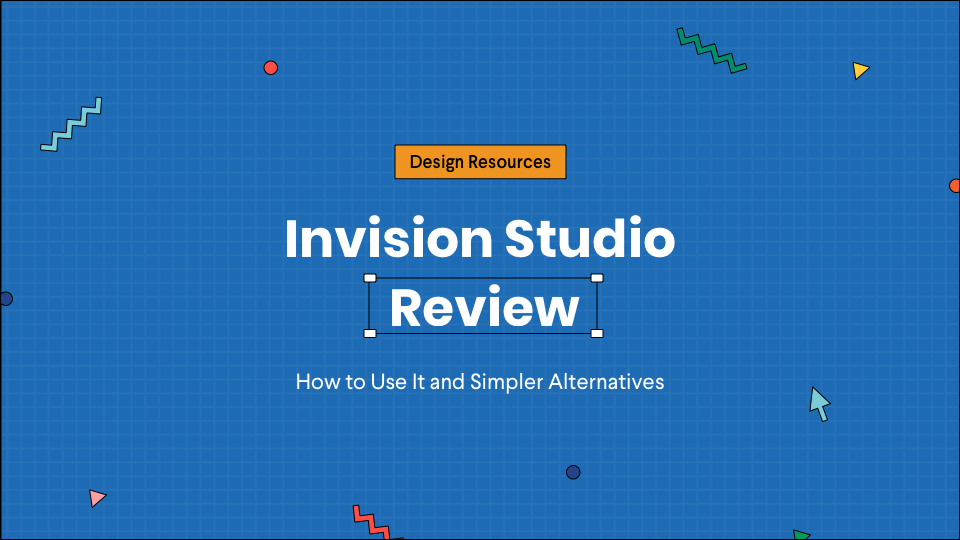The width and height of the screenshot is (960, 540).
Task: Select the dark blue circle near the bottom
Action: [x=573, y=472]
